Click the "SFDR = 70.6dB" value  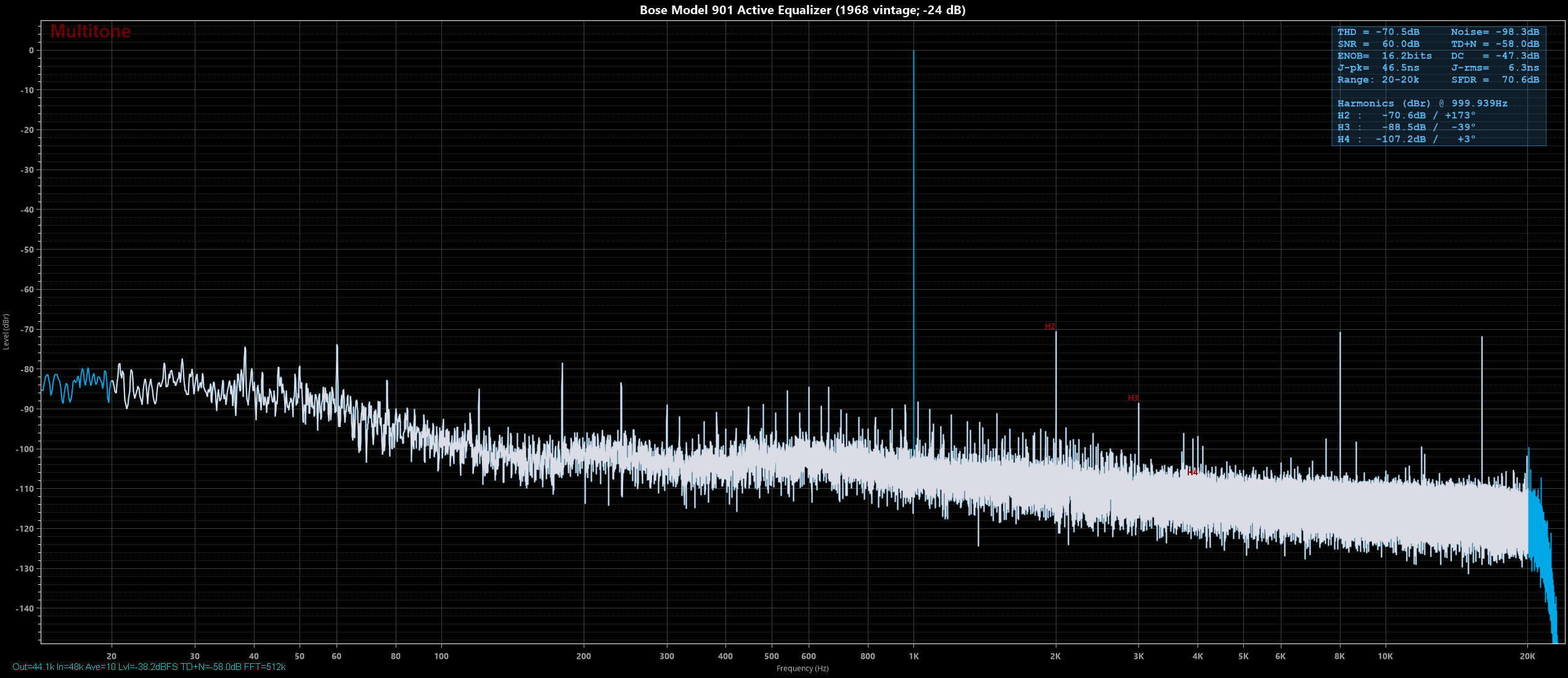point(1495,80)
